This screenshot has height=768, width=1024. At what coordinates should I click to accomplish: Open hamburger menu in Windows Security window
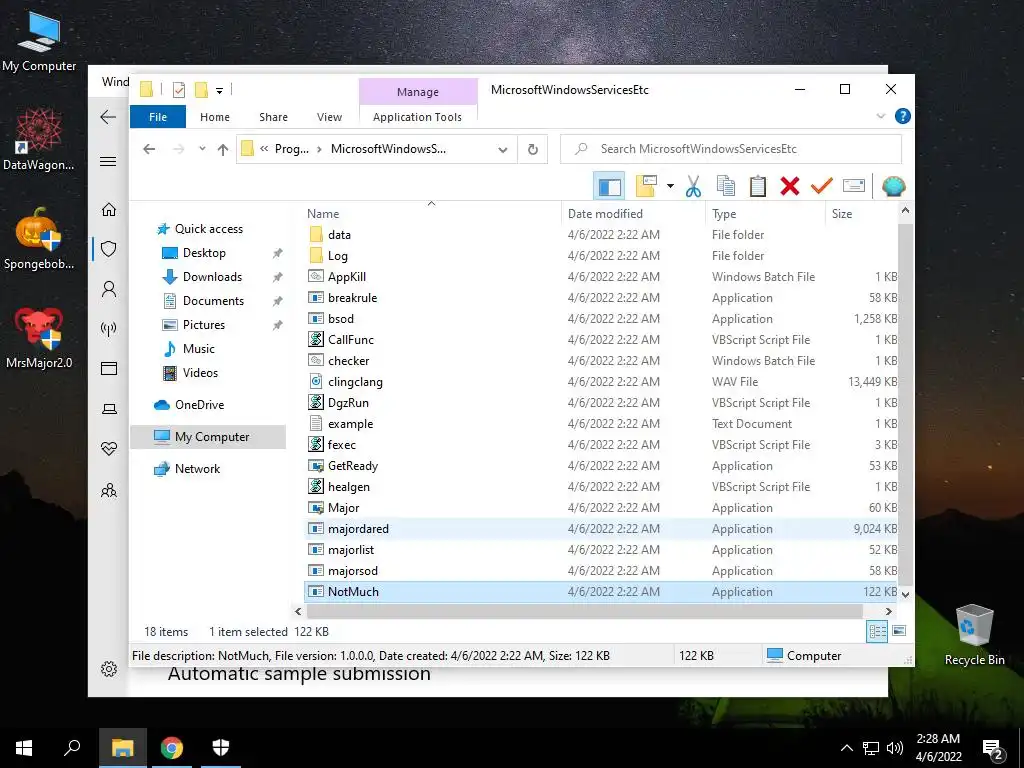pyautogui.click(x=108, y=161)
